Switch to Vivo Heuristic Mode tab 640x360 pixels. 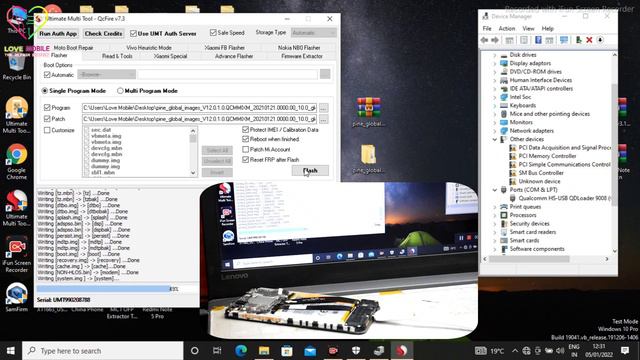[149, 48]
